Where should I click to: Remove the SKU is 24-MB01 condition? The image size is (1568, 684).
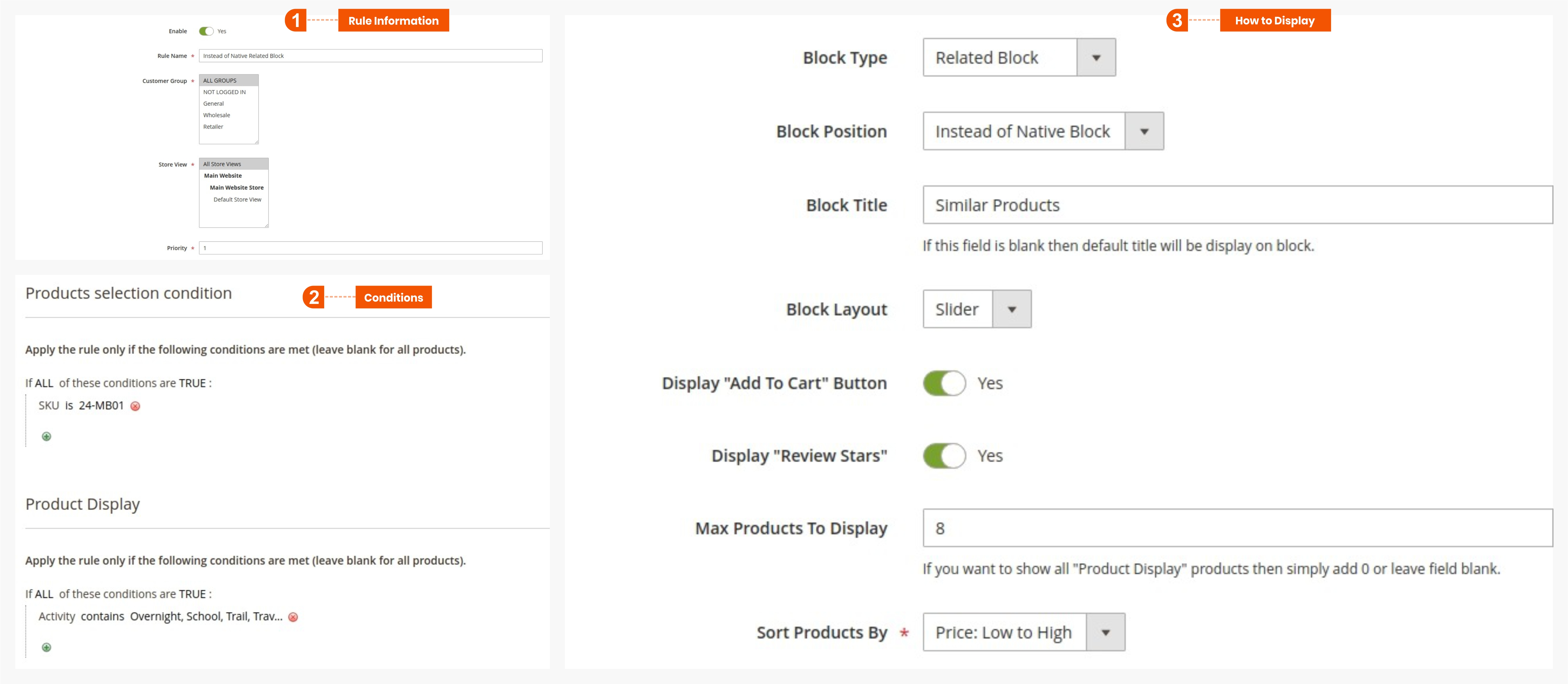point(135,407)
